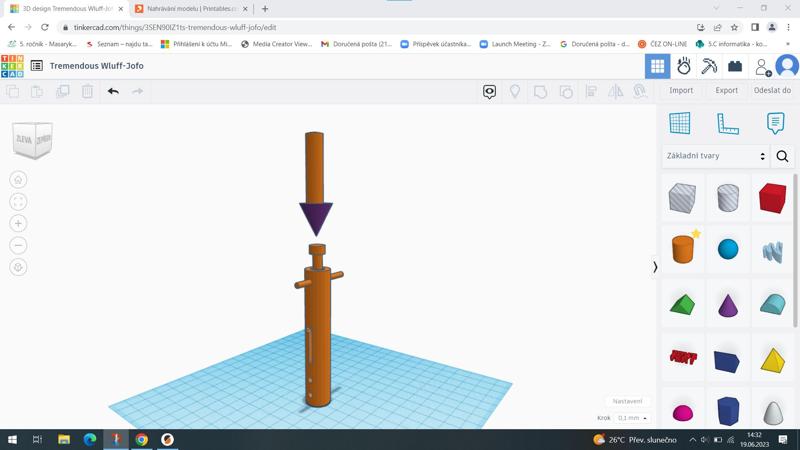800x450 pixels.
Task: Open the Základní tvary shape category dropdown
Action: coord(715,156)
